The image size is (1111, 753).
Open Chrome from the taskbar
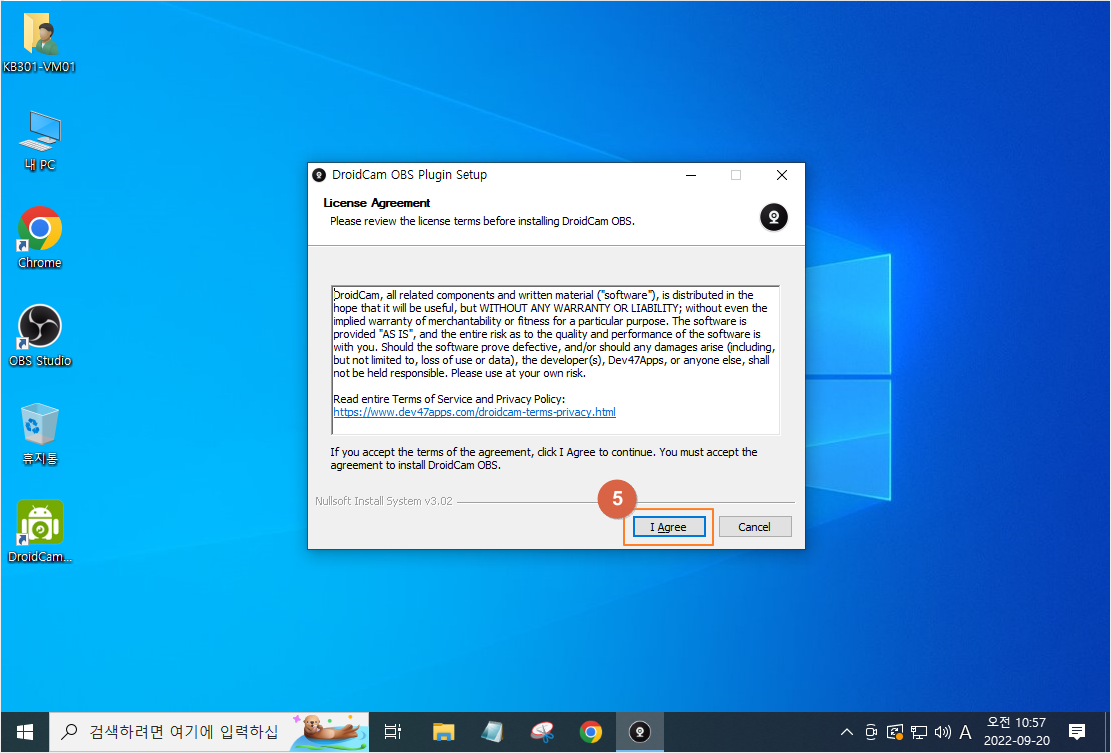click(591, 732)
